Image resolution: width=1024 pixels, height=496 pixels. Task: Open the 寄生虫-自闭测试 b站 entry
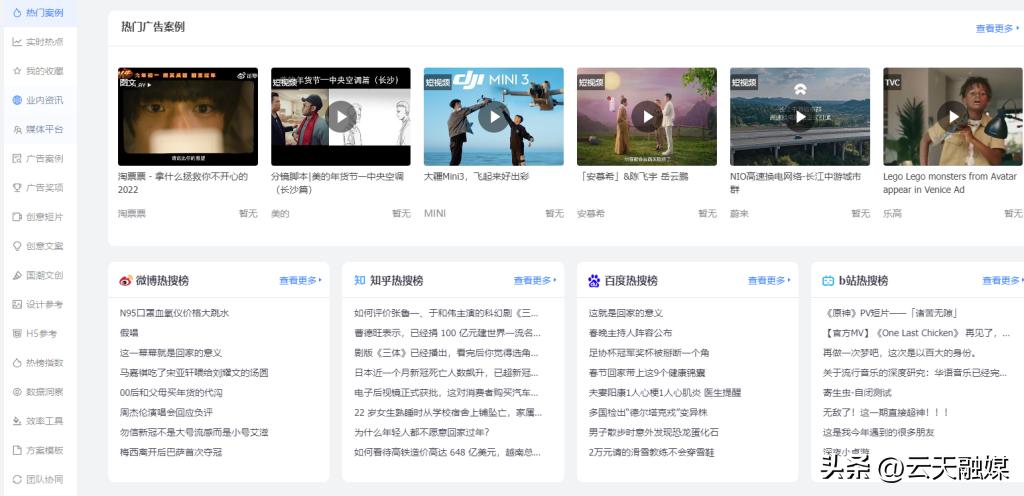click(x=857, y=393)
